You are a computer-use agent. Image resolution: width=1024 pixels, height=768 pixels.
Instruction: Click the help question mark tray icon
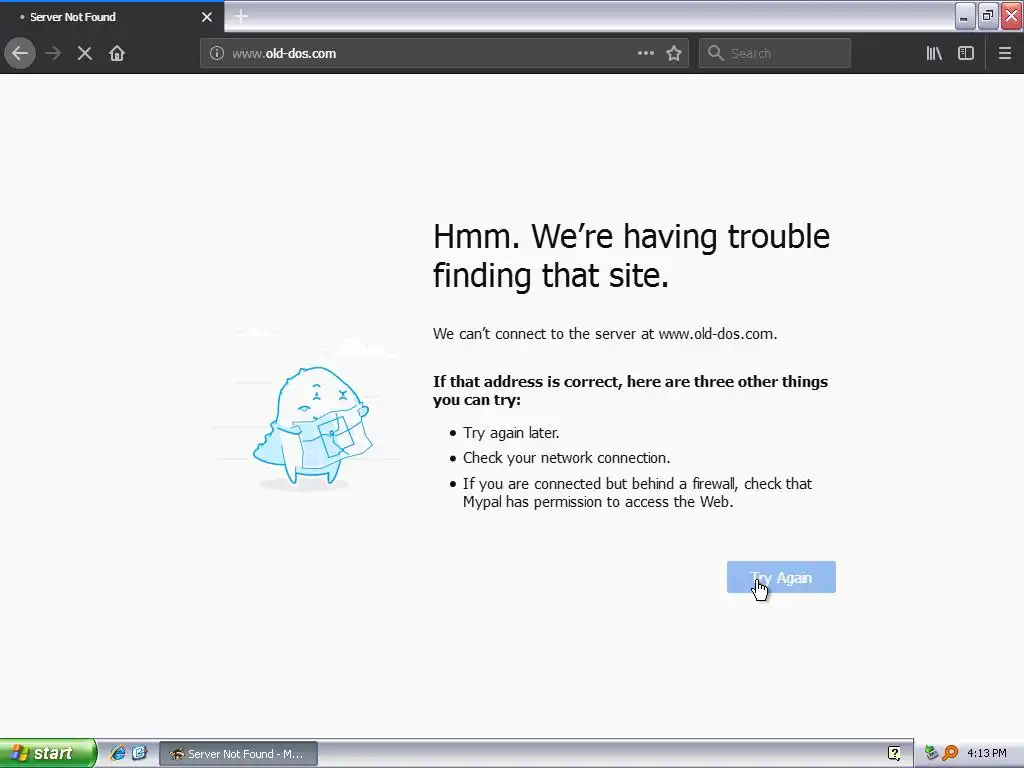[x=894, y=753]
